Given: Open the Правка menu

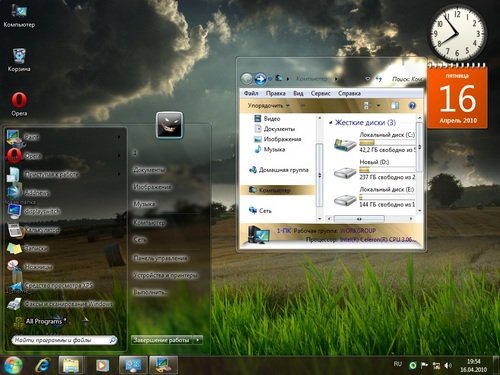Looking at the screenshot, I should click(275, 93).
